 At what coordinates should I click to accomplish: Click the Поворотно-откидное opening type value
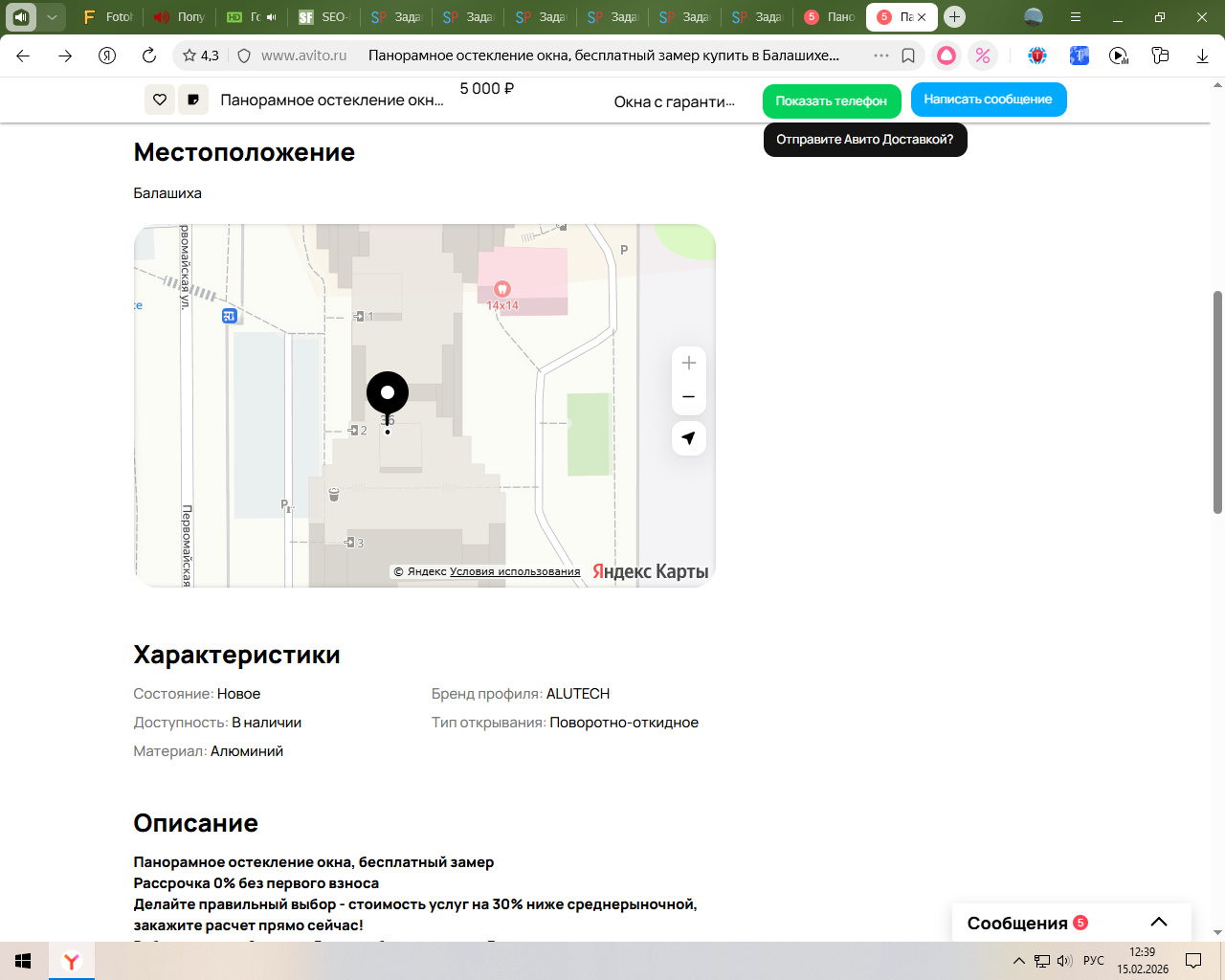tap(624, 723)
